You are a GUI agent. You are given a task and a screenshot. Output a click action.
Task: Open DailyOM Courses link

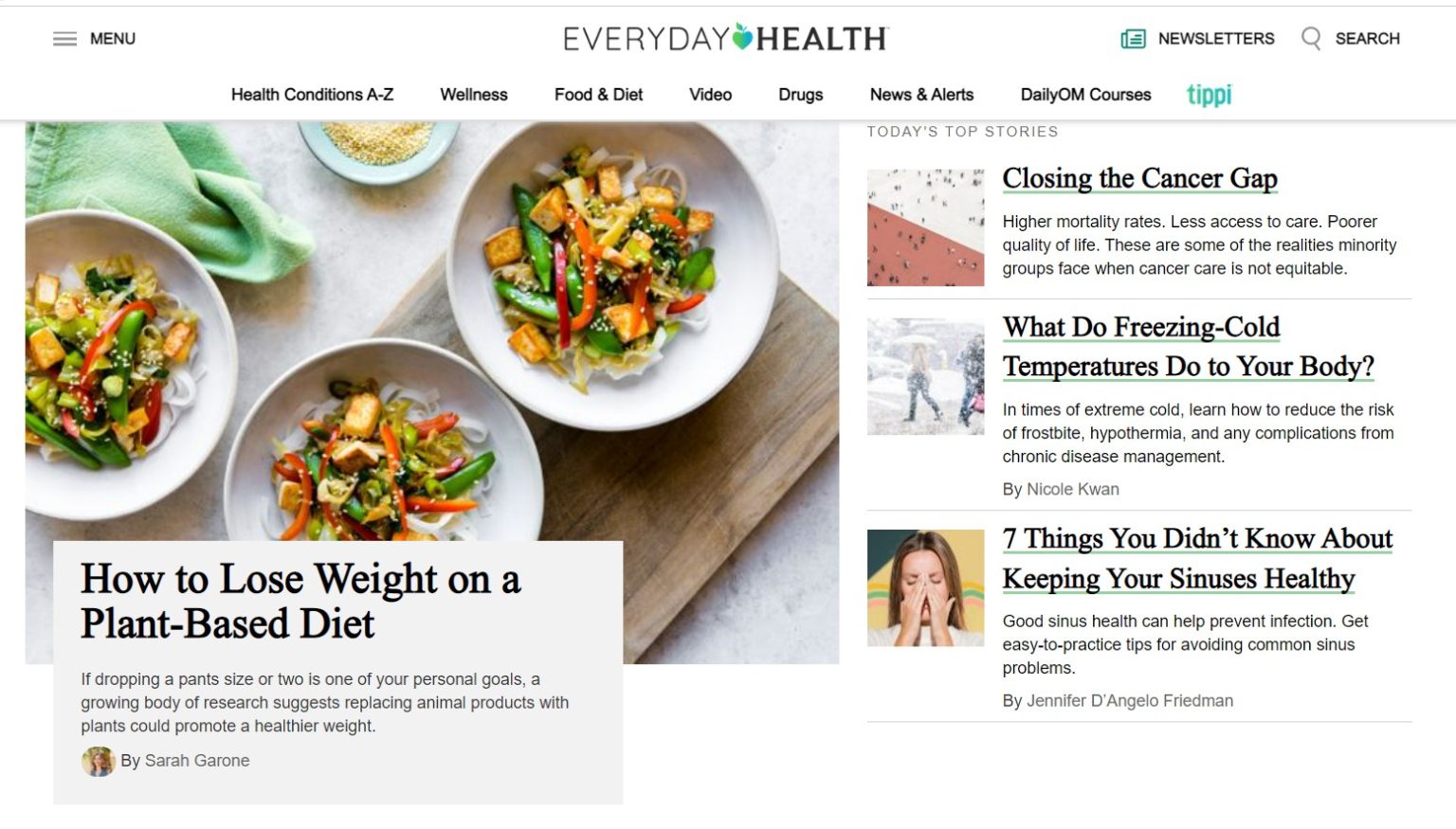[1085, 95]
